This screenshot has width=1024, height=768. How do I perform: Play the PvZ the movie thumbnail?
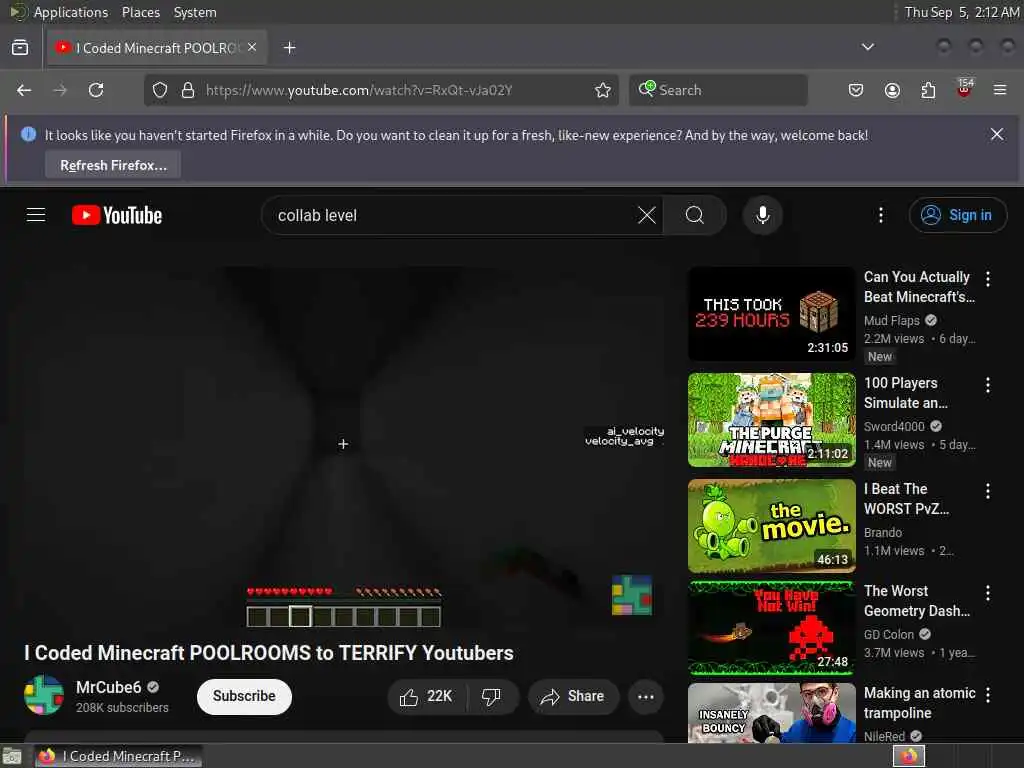[771, 526]
